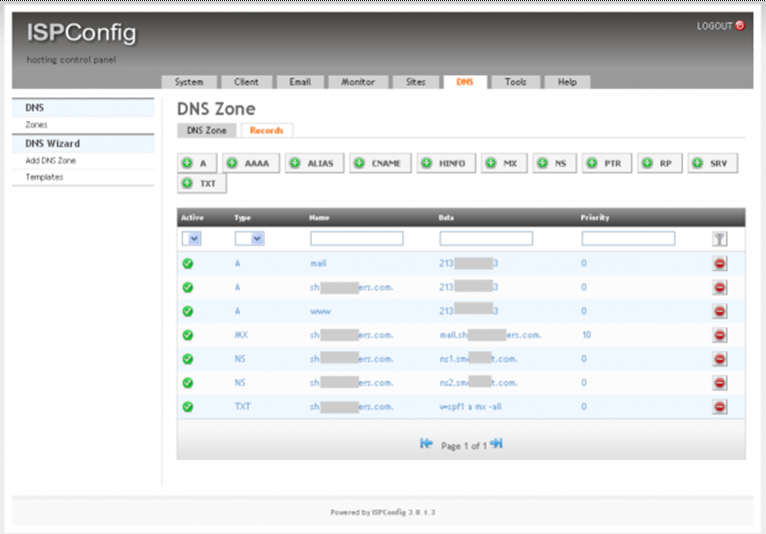Delete the www A record
The width and height of the screenshot is (766, 534).
(x=720, y=311)
